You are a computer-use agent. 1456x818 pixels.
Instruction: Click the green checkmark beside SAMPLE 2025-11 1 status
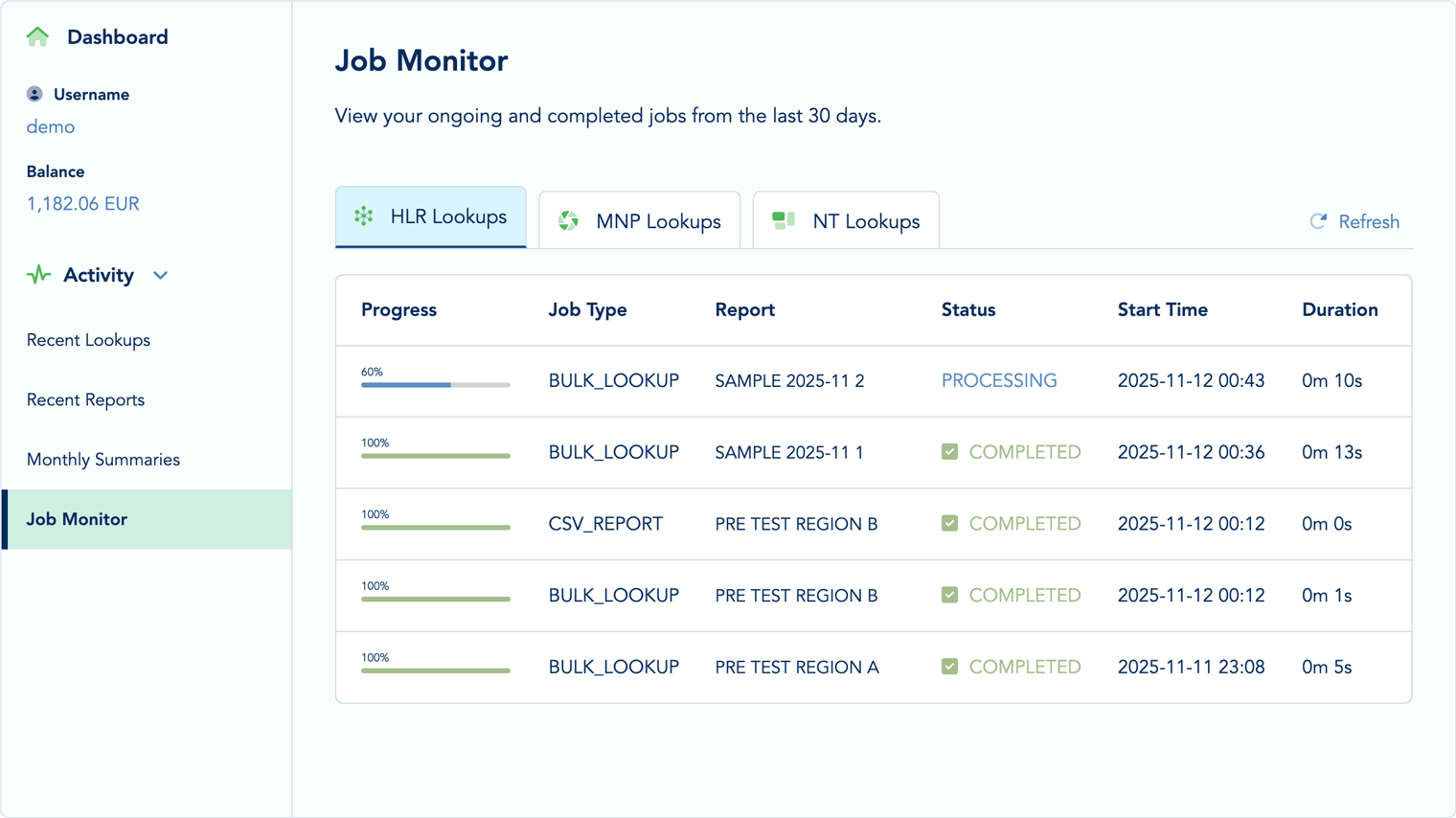pos(949,451)
